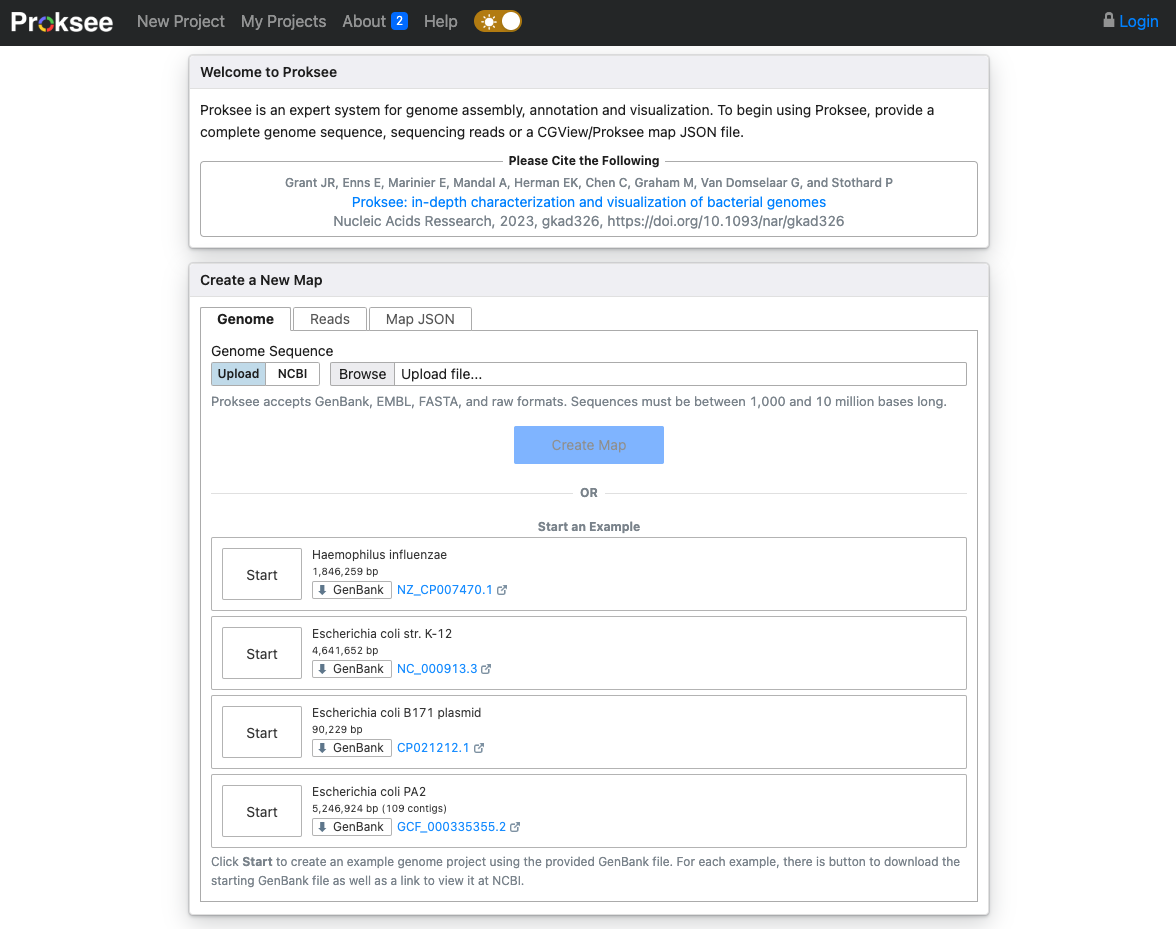This screenshot has height=929, width=1176.
Task: Open the Proksee citation paper link
Action: click(589, 202)
